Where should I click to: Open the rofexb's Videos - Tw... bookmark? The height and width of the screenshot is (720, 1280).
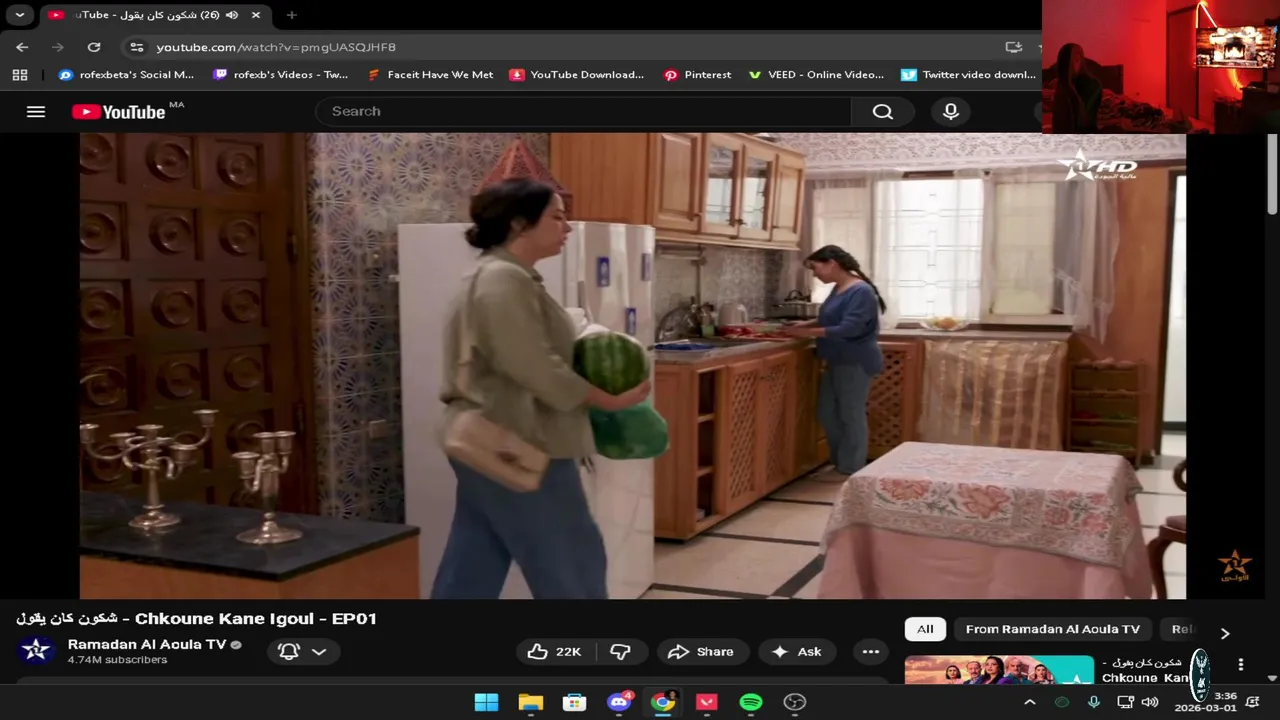pos(281,75)
